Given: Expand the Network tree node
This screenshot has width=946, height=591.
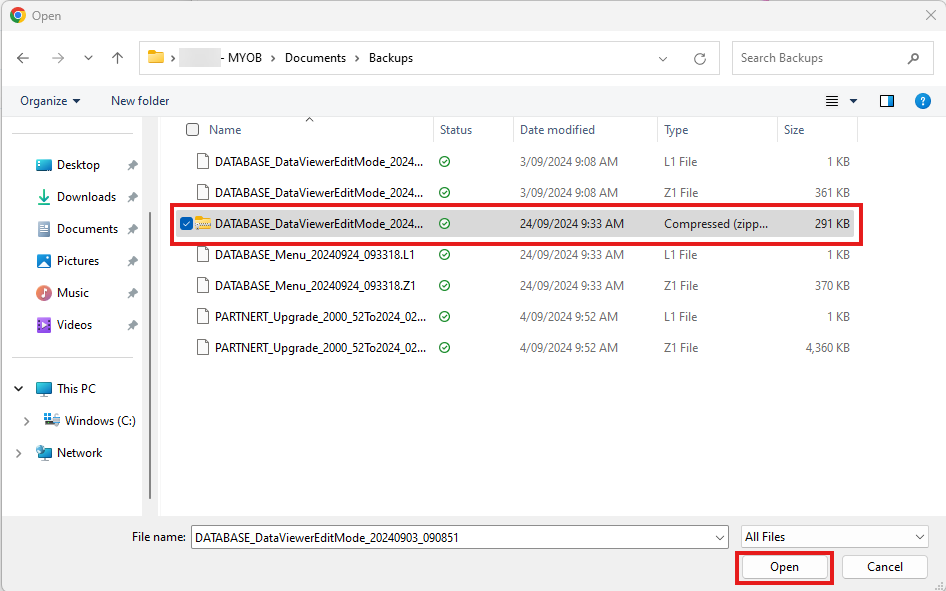Looking at the screenshot, I should pos(19,453).
